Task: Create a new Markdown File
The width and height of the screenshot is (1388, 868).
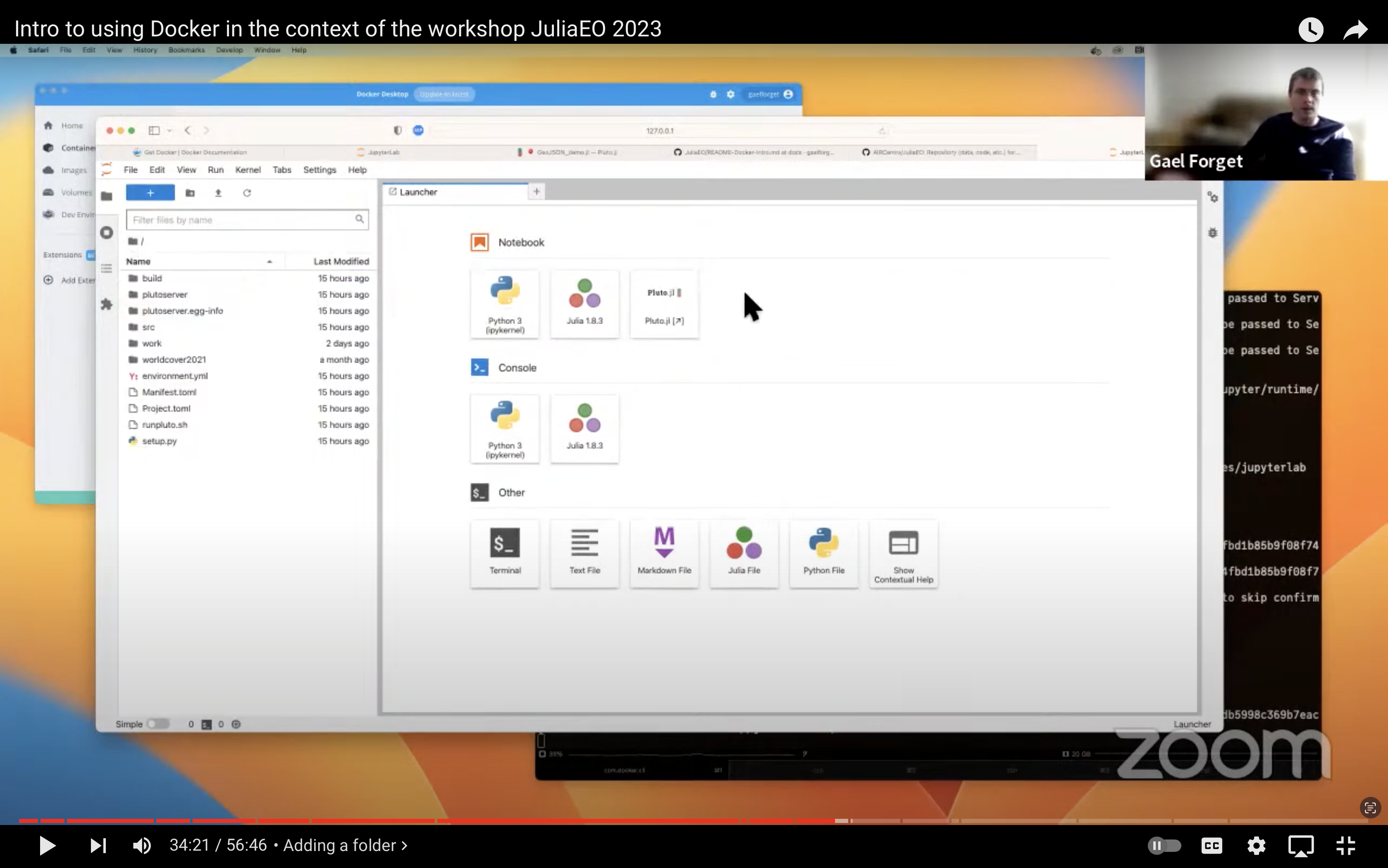Action: pyautogui.click(x=664, y=551)
